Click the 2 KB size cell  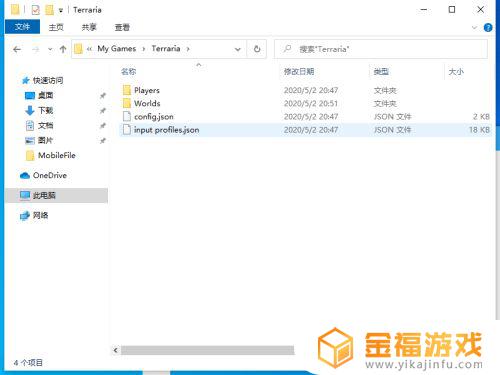[x=481, y=117]
